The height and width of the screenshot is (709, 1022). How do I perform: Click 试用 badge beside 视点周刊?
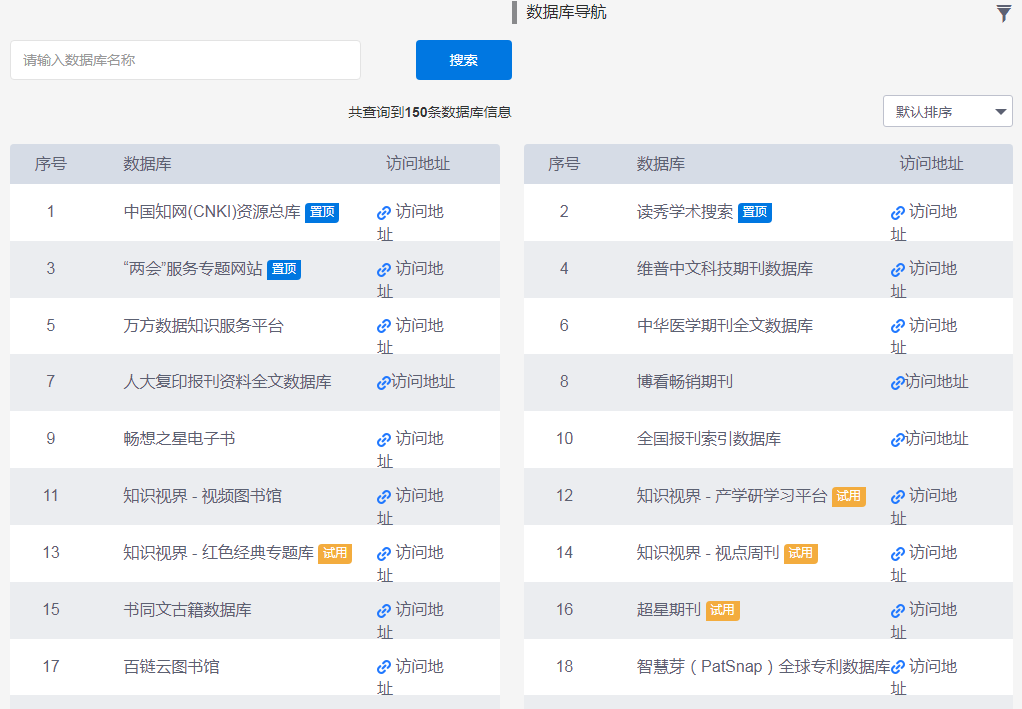(800, 553)
